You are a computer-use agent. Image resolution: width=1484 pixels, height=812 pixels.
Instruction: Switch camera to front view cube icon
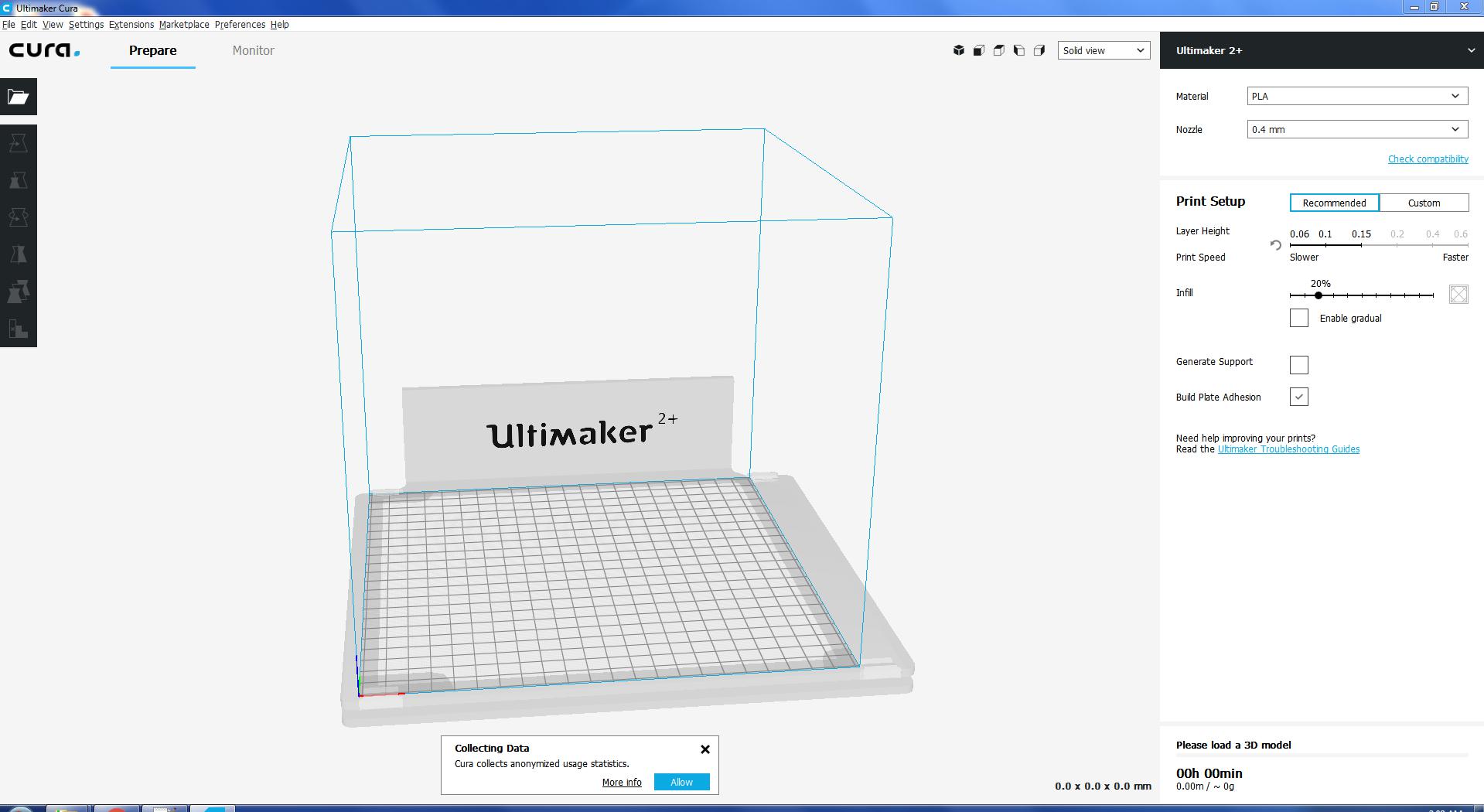(979, 50)
